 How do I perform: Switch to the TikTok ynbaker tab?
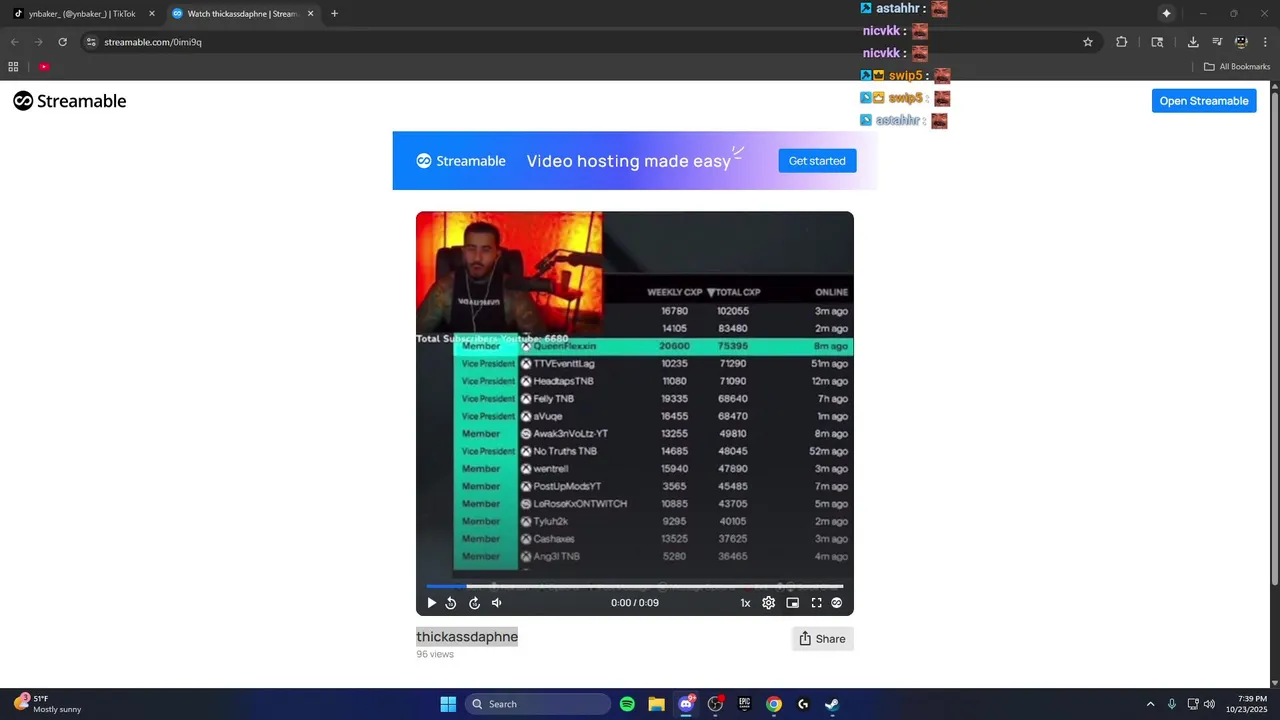[82, 14]
